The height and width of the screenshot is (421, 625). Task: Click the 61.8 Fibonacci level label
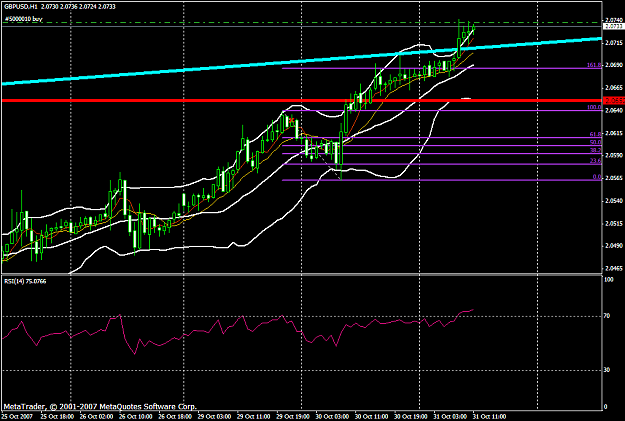(x=595, y=134)
